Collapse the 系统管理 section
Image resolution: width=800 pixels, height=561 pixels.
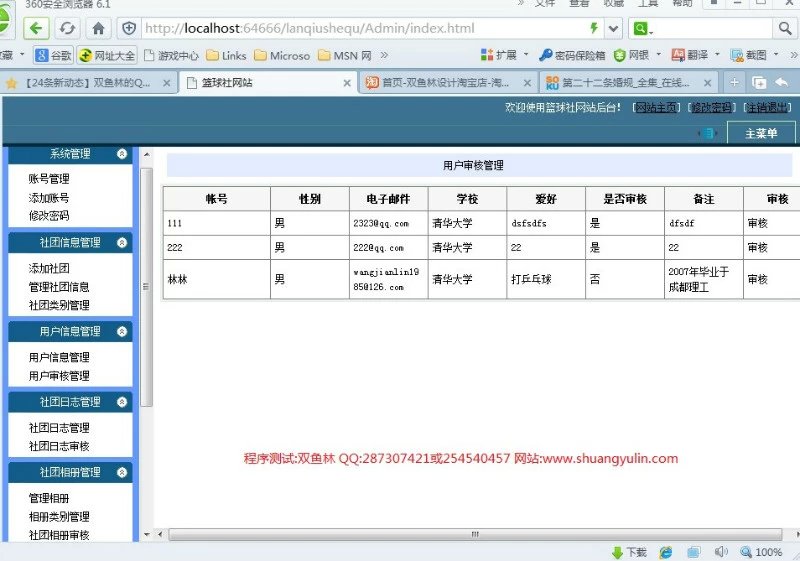click(x=121, y=154)
